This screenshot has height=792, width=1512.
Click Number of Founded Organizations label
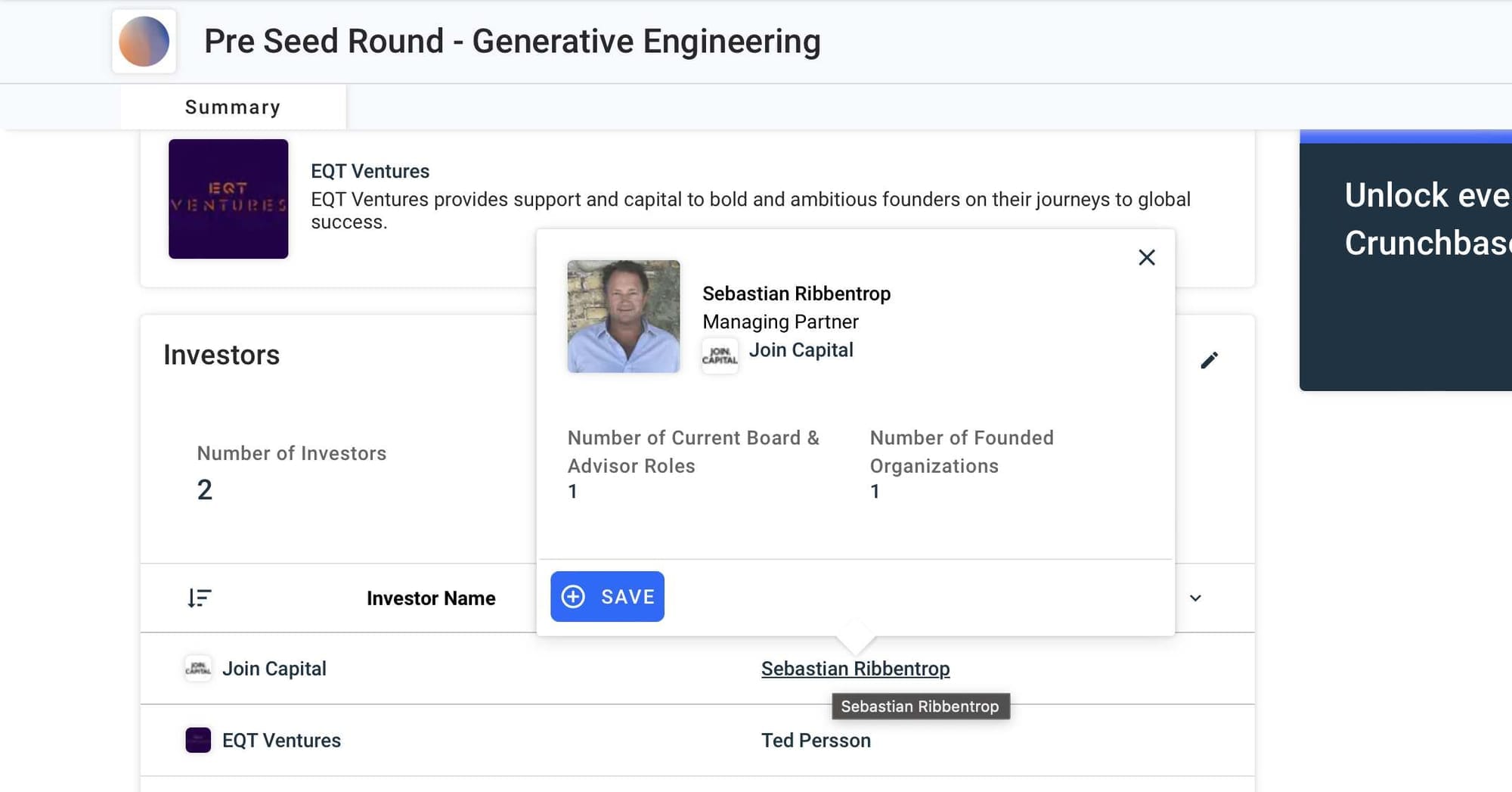(961, 452)
